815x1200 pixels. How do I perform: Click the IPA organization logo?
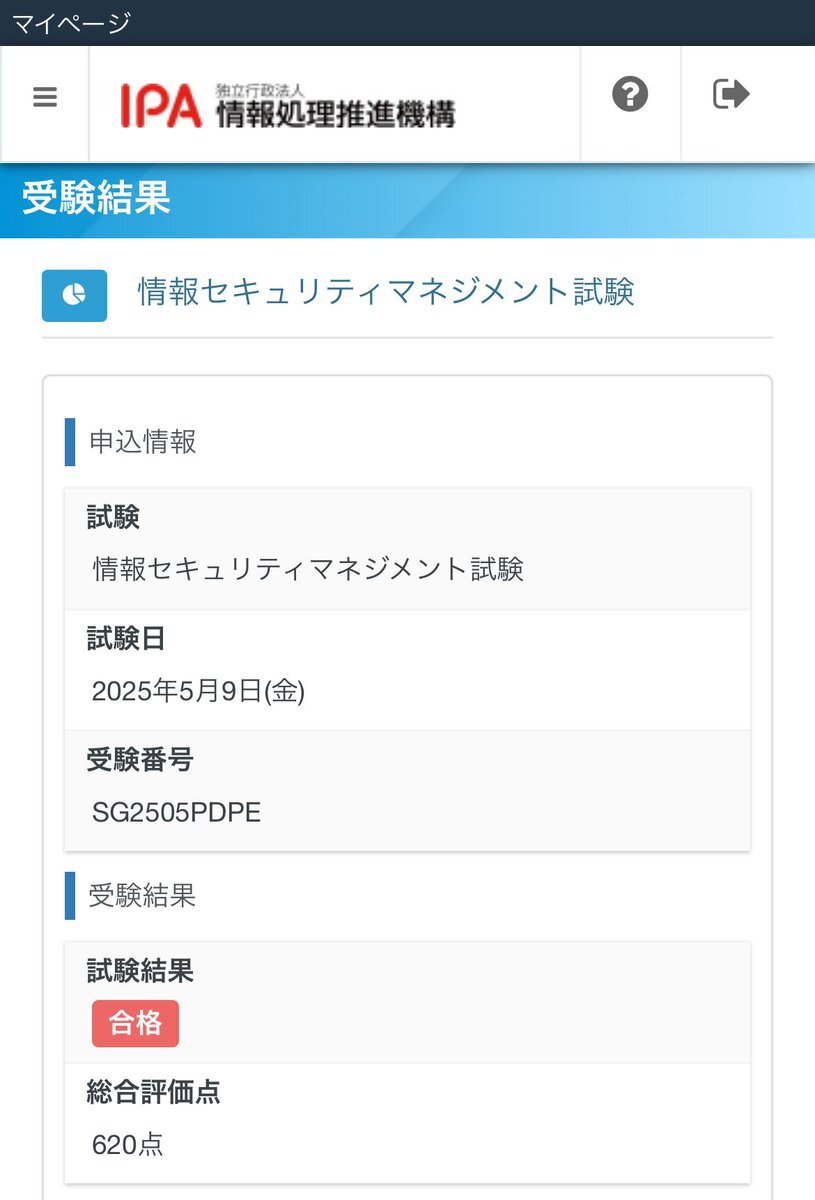pyautogui.click(x=288, y=105)
